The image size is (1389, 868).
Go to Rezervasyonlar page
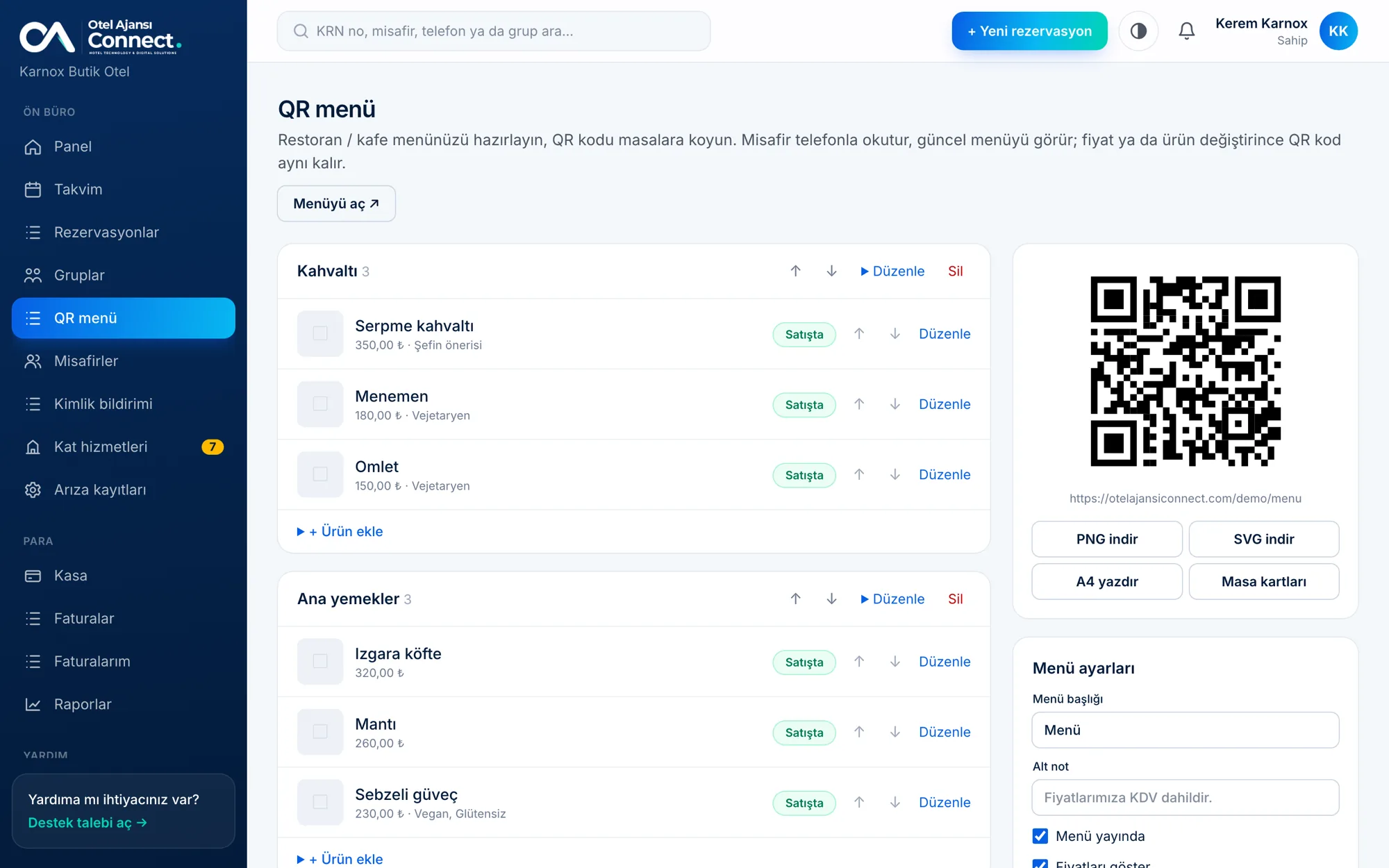[x=124, y=233]
